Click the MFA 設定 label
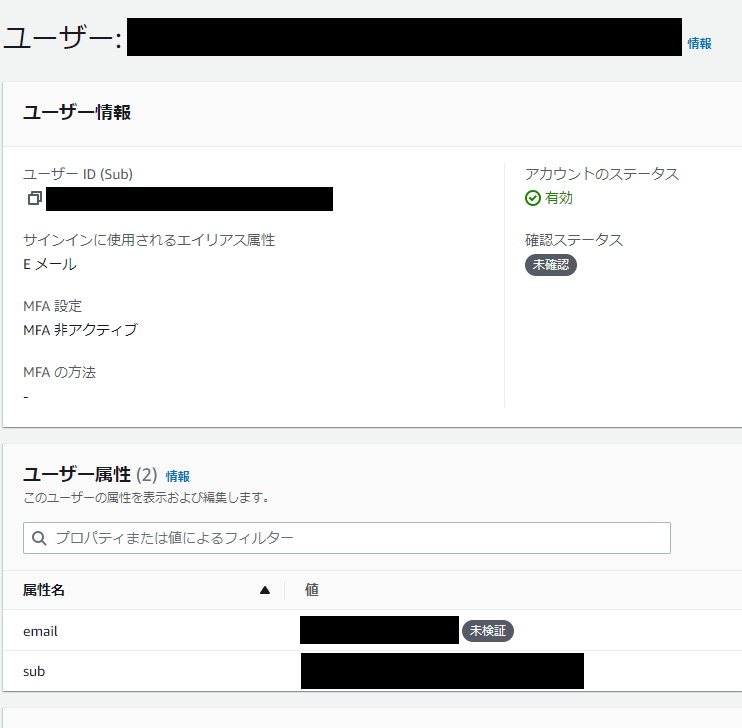This screenshot has height=728, width=742. tap(53, 306)
